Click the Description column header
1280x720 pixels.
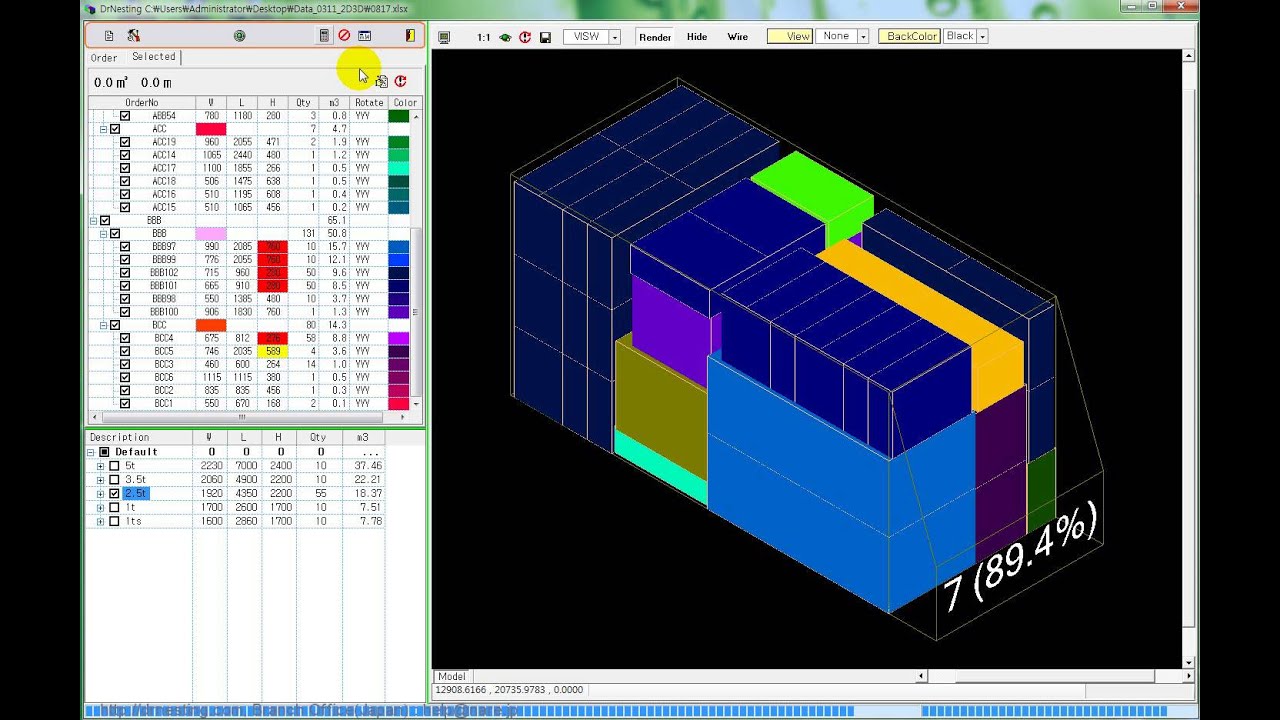click(139, 437)
